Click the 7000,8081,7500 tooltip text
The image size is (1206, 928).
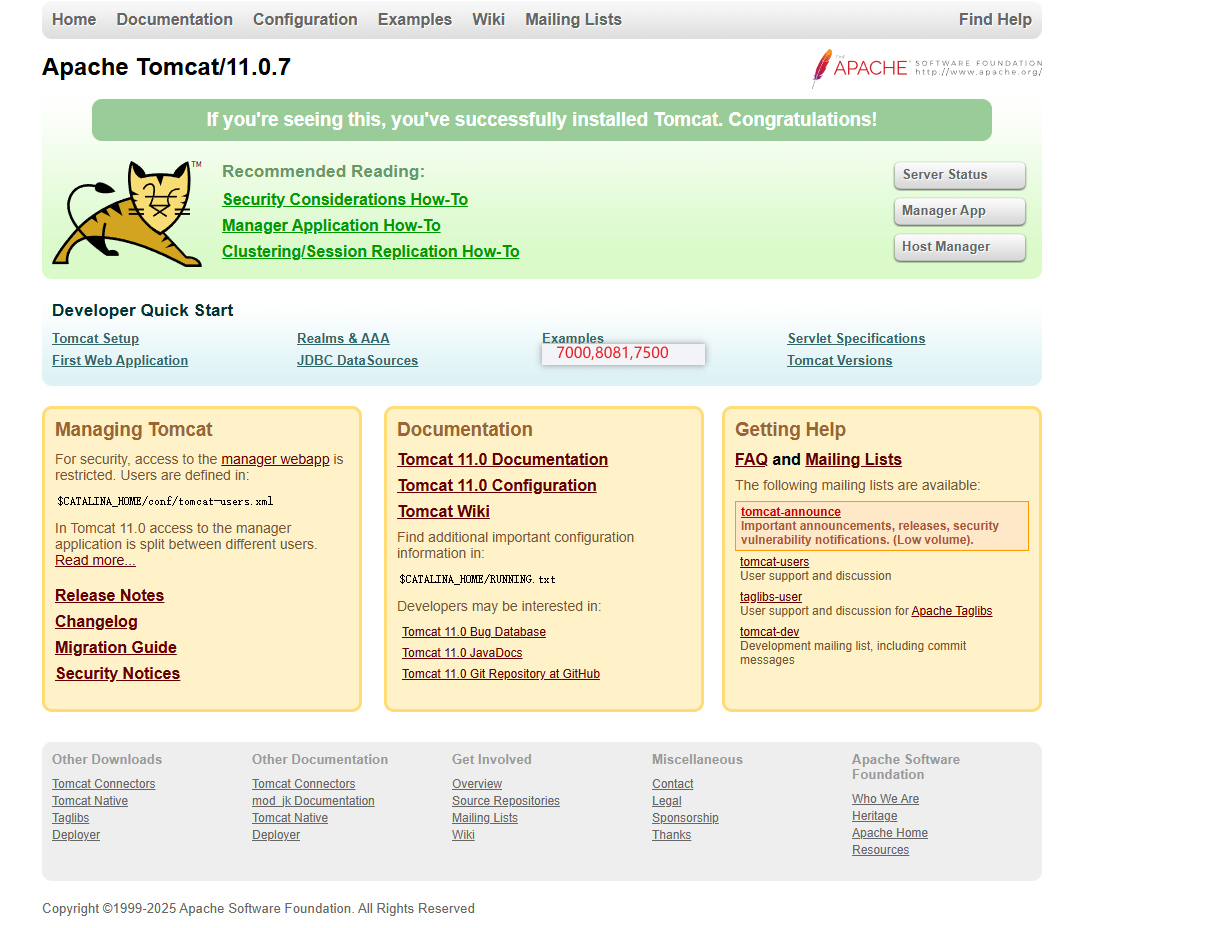click(612, 353)
